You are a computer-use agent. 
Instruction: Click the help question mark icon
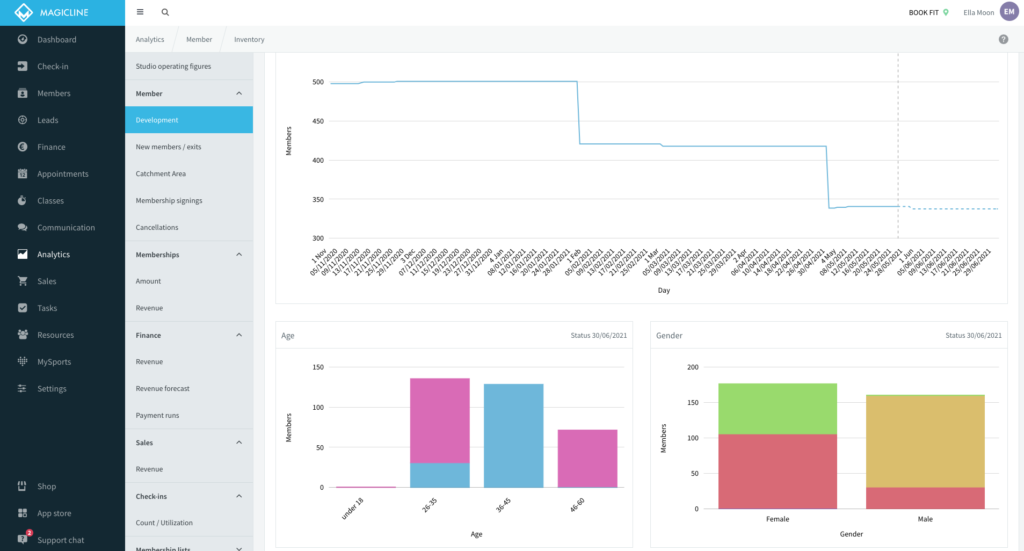[x=1003, y=39]
